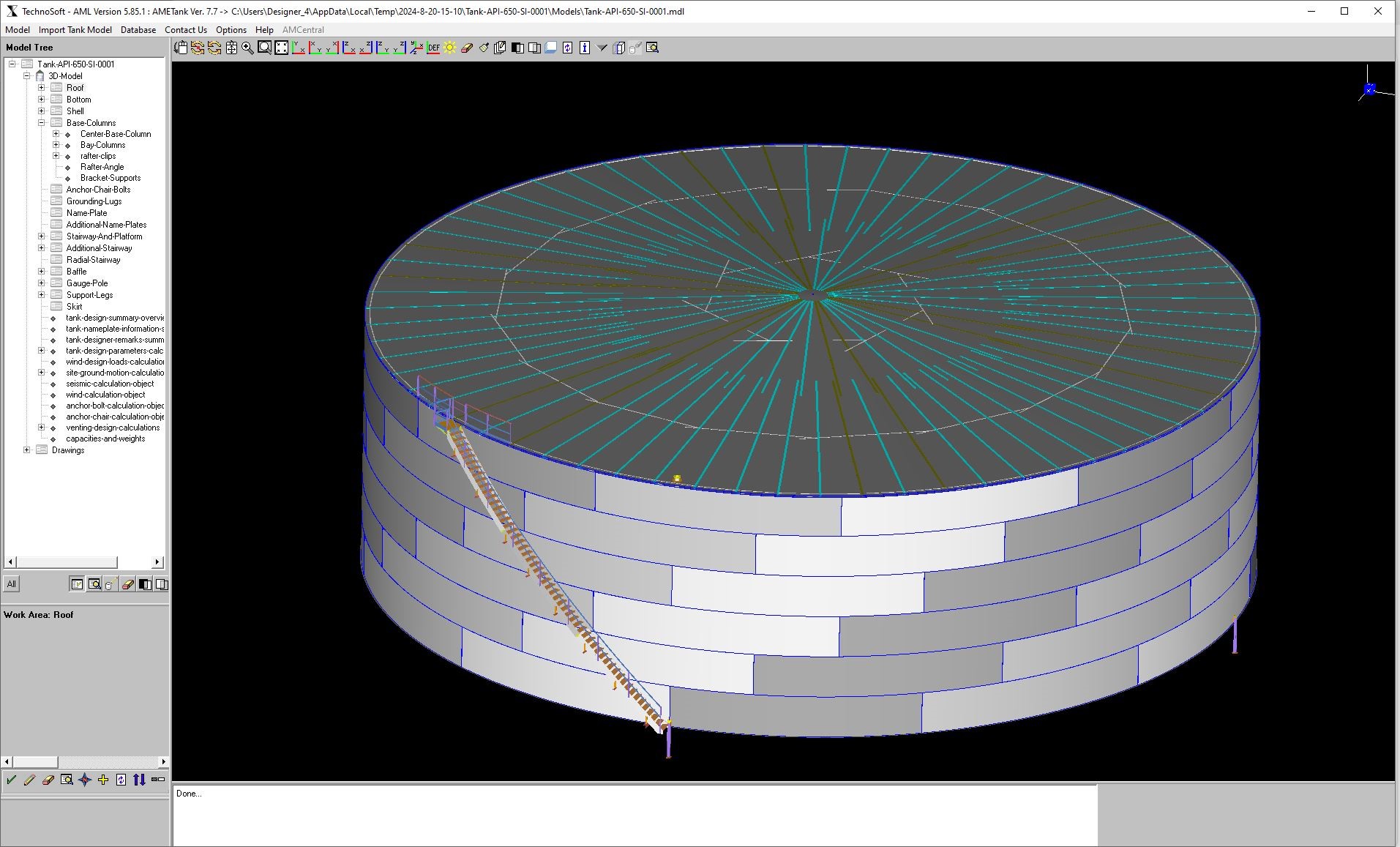Click the All button
The image size is (1400, 847).
pos(11,584)
